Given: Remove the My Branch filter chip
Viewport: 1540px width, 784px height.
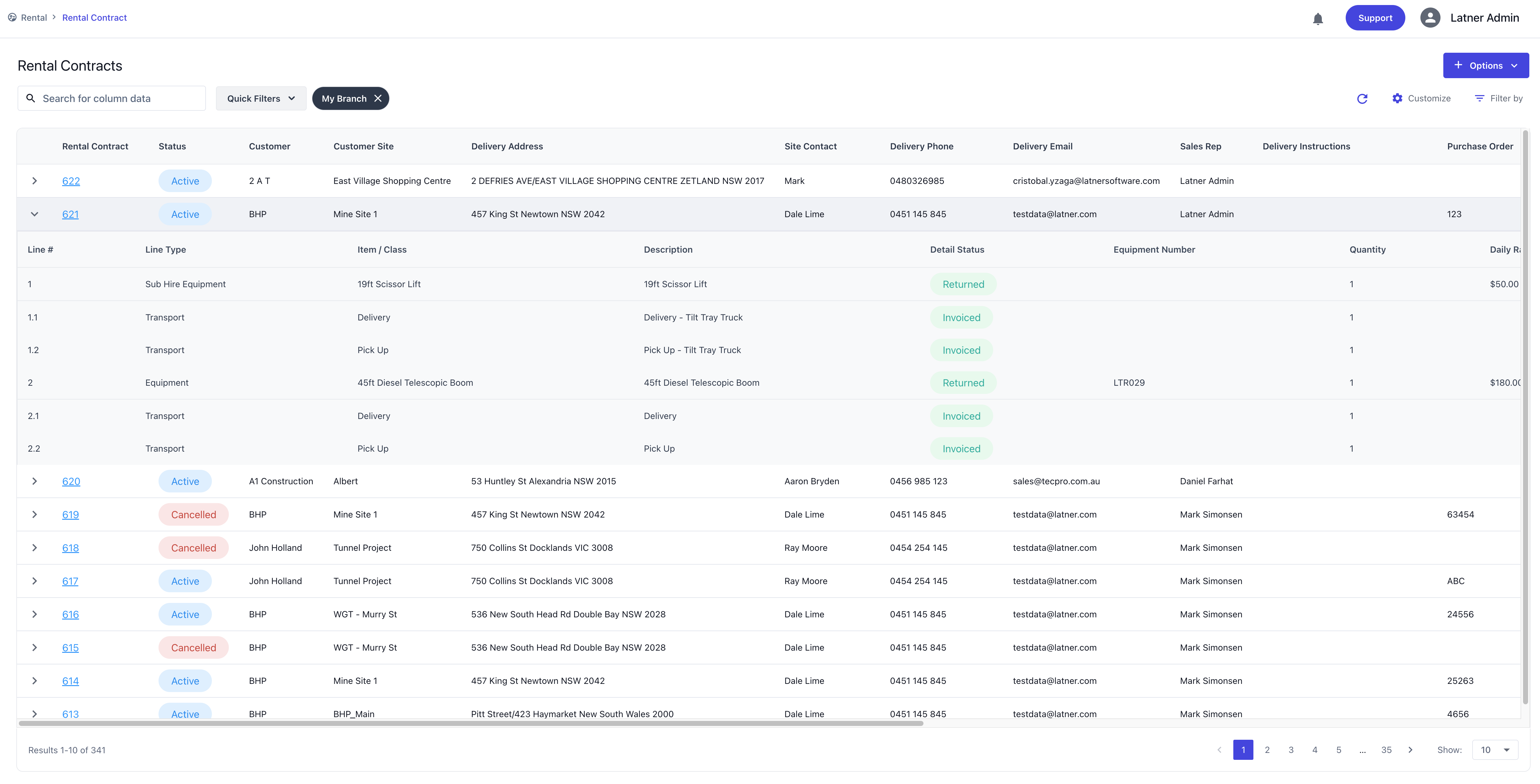Looking at the screenshot, I should (378, 99).
